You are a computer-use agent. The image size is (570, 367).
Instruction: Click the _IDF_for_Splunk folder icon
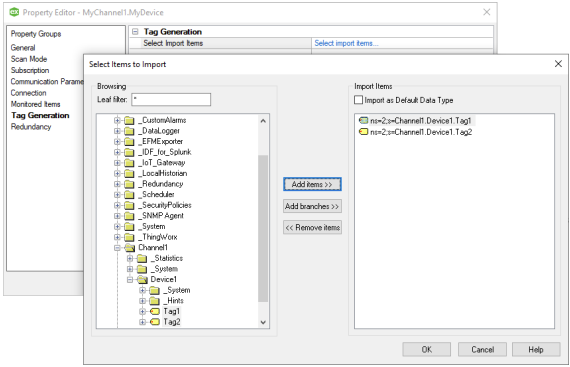click(129, 152)
